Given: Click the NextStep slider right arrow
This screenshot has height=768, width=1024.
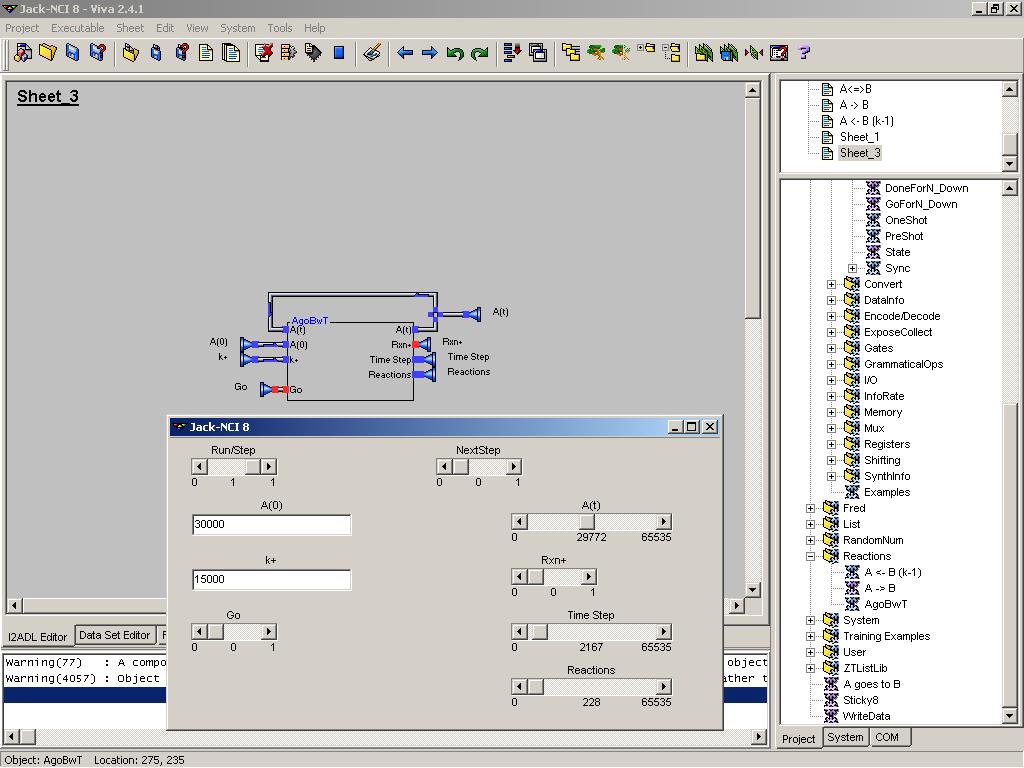Looking at the screenshot, I should click(x=514, y=467).
